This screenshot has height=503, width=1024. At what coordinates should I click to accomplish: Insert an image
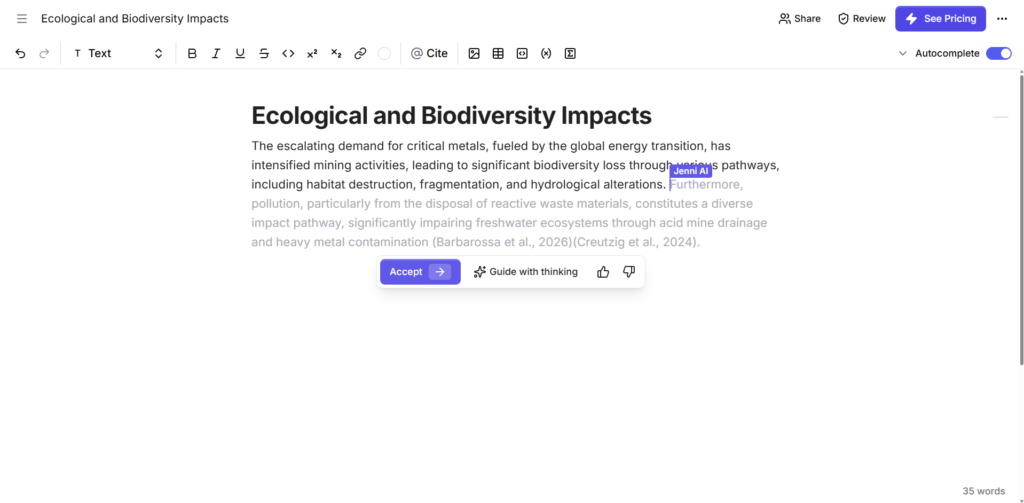474,54
